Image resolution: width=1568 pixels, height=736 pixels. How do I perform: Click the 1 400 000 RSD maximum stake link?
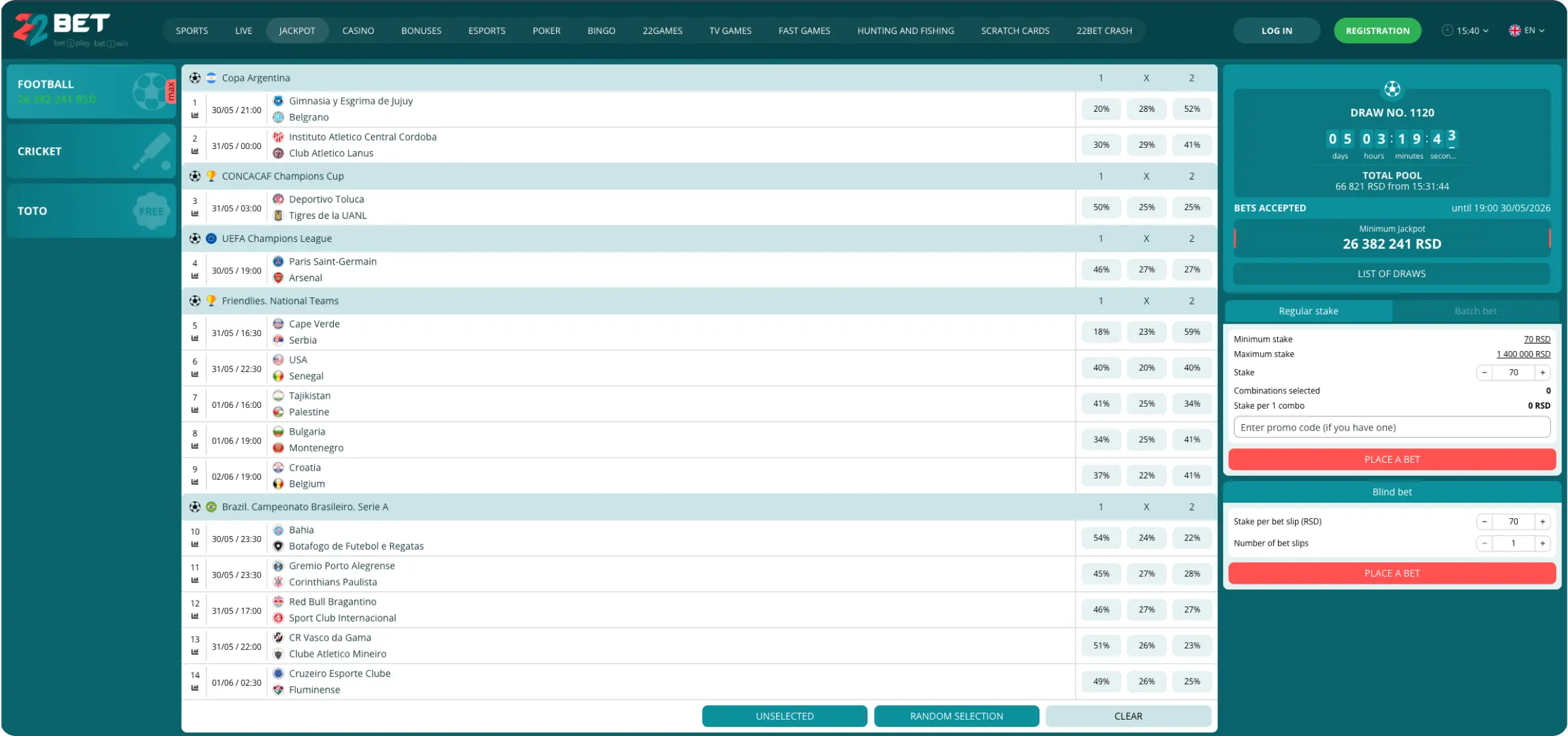pos(1523,354)
